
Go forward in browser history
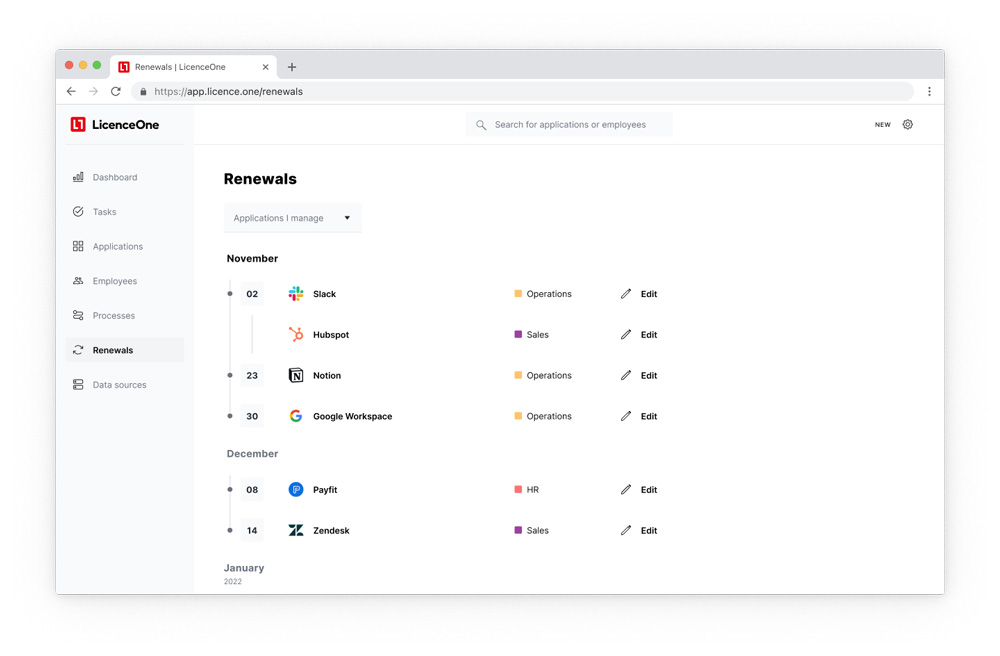tap(93, 91)
